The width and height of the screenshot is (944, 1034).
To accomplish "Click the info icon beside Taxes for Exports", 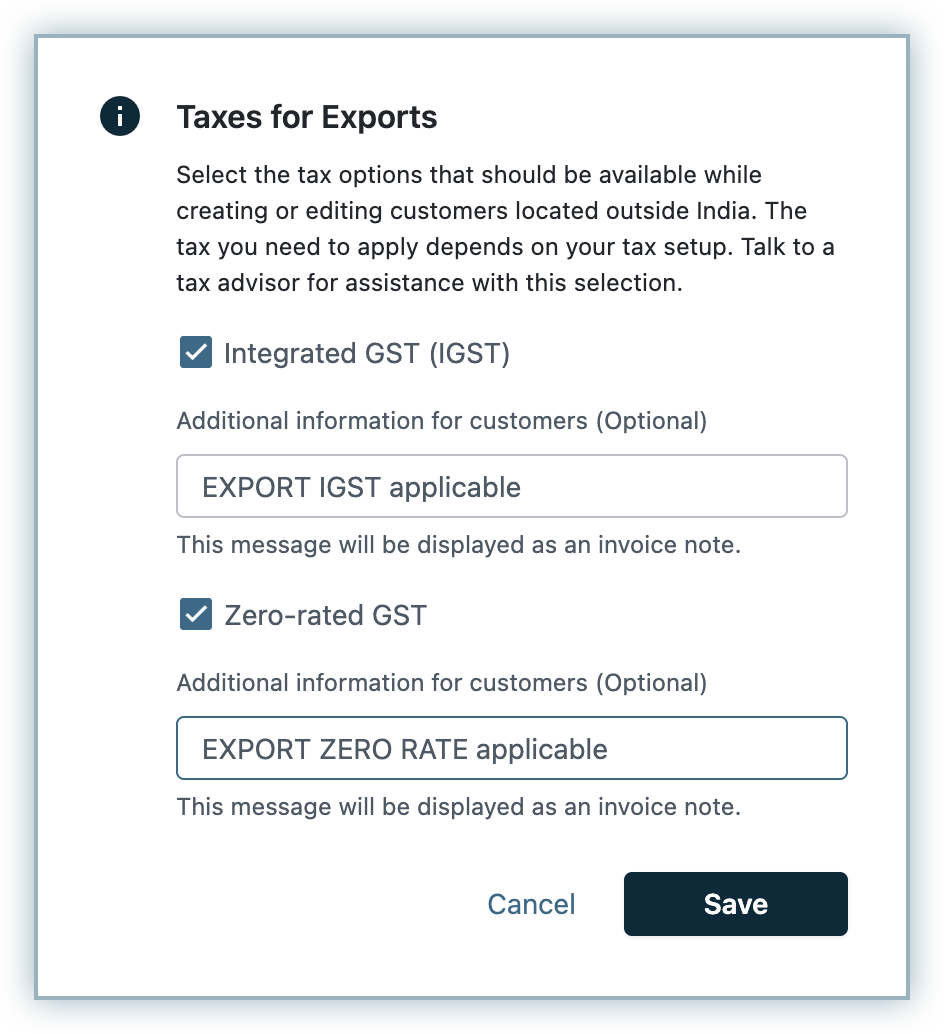I will (120, 117).
